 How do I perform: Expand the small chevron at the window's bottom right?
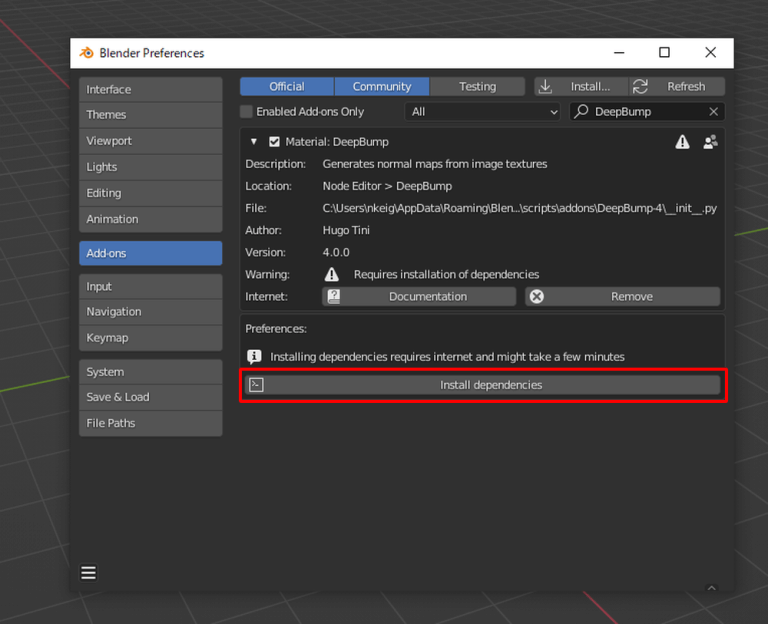[x=711, y=588]
